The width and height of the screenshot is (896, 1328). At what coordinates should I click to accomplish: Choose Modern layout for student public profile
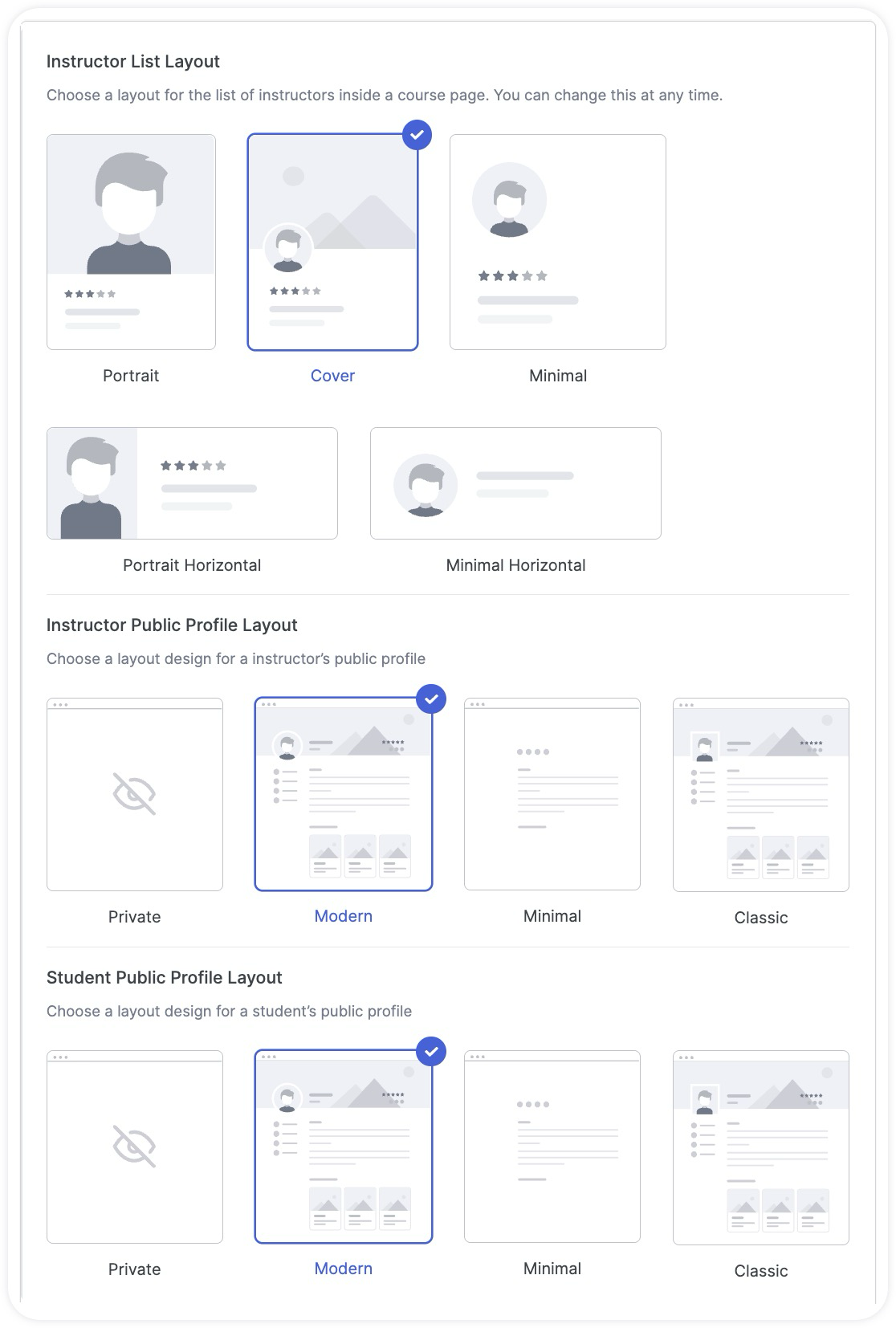[x=344, y=1147]
